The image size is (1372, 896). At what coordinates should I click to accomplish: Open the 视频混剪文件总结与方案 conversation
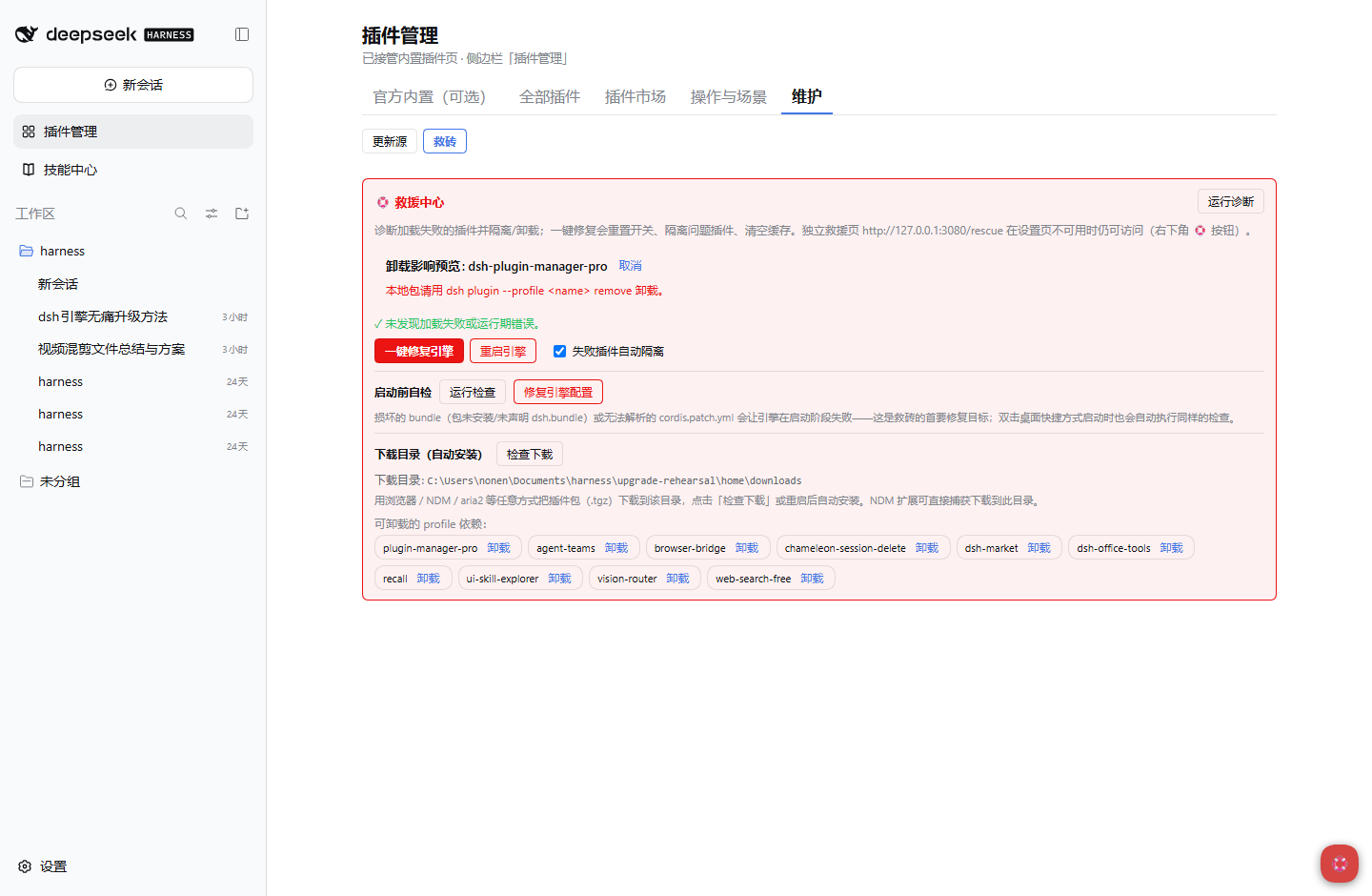[x=133, y=349]
